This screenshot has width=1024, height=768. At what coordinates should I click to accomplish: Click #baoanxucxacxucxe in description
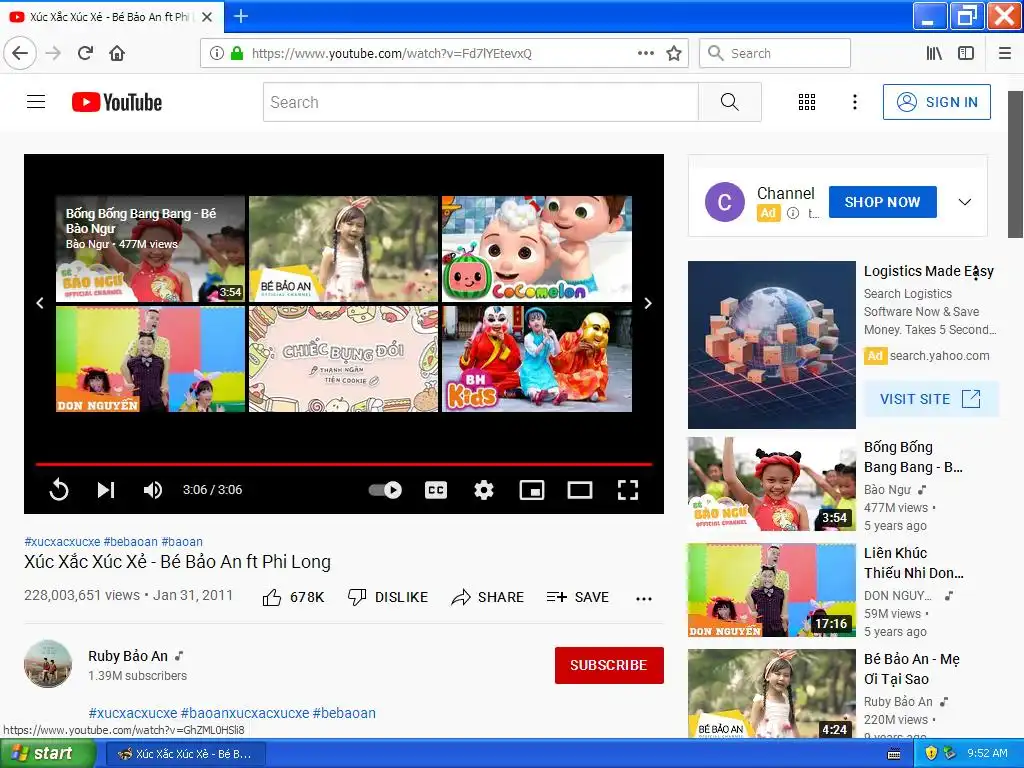[x=245, y=712]
